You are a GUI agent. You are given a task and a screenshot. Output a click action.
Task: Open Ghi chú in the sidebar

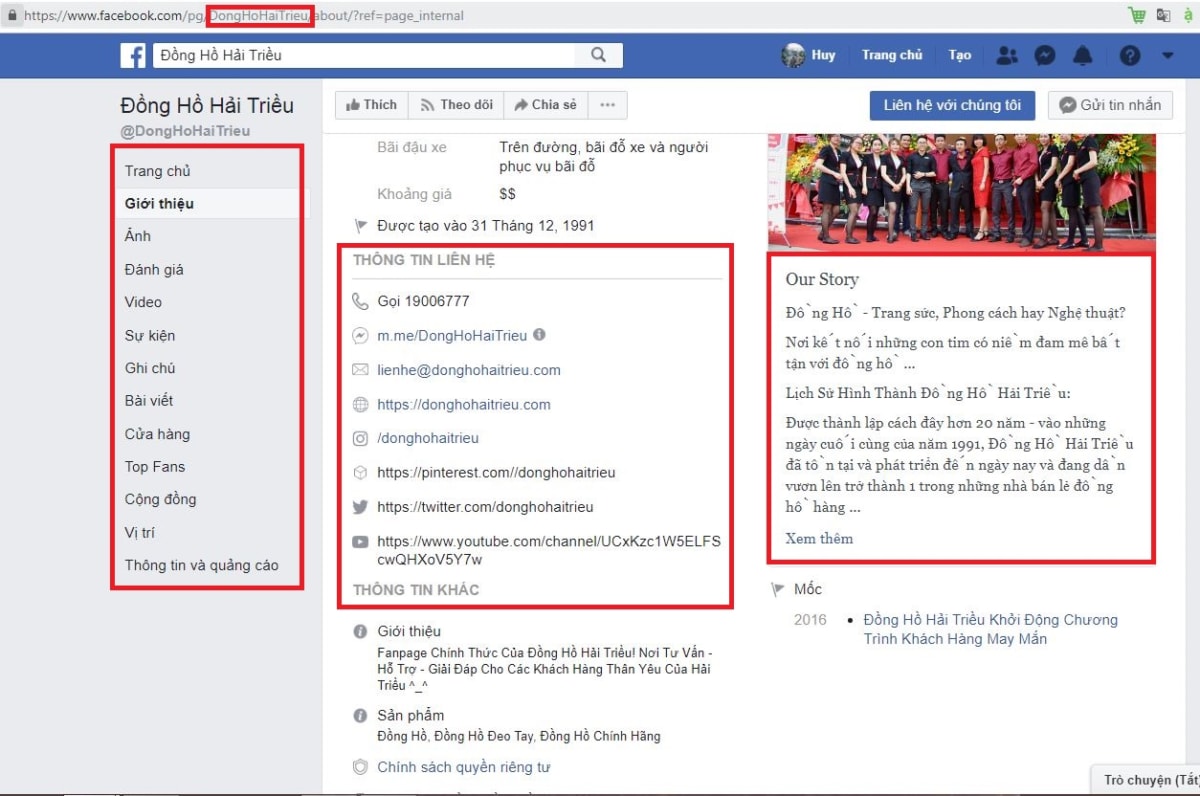pyautogui.click(x=150, y=368)
